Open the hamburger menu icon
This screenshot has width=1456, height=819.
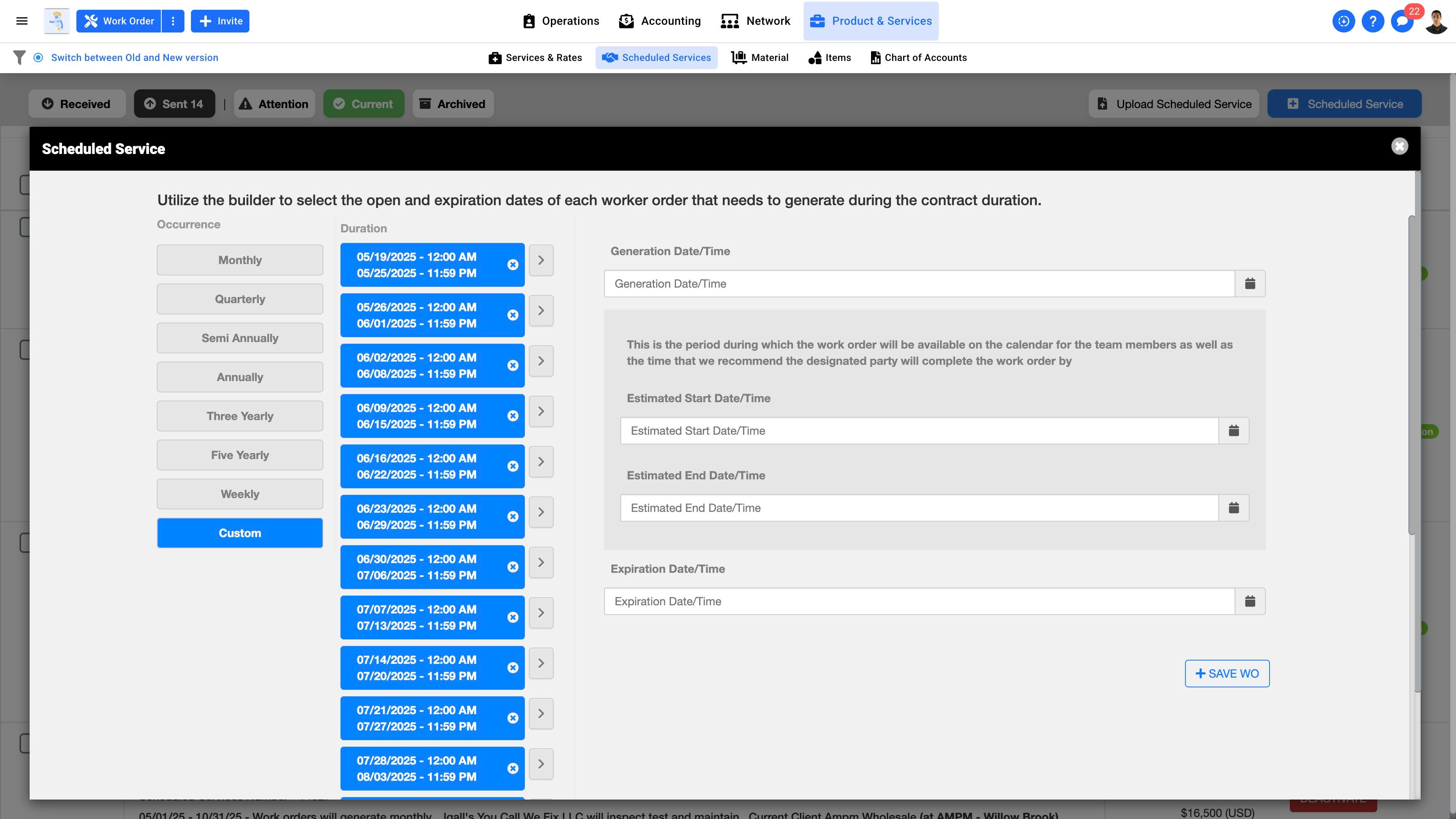(x=22, y=21)
